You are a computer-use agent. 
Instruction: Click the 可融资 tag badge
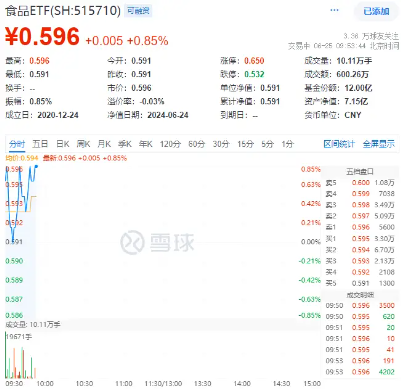point(138,11)
